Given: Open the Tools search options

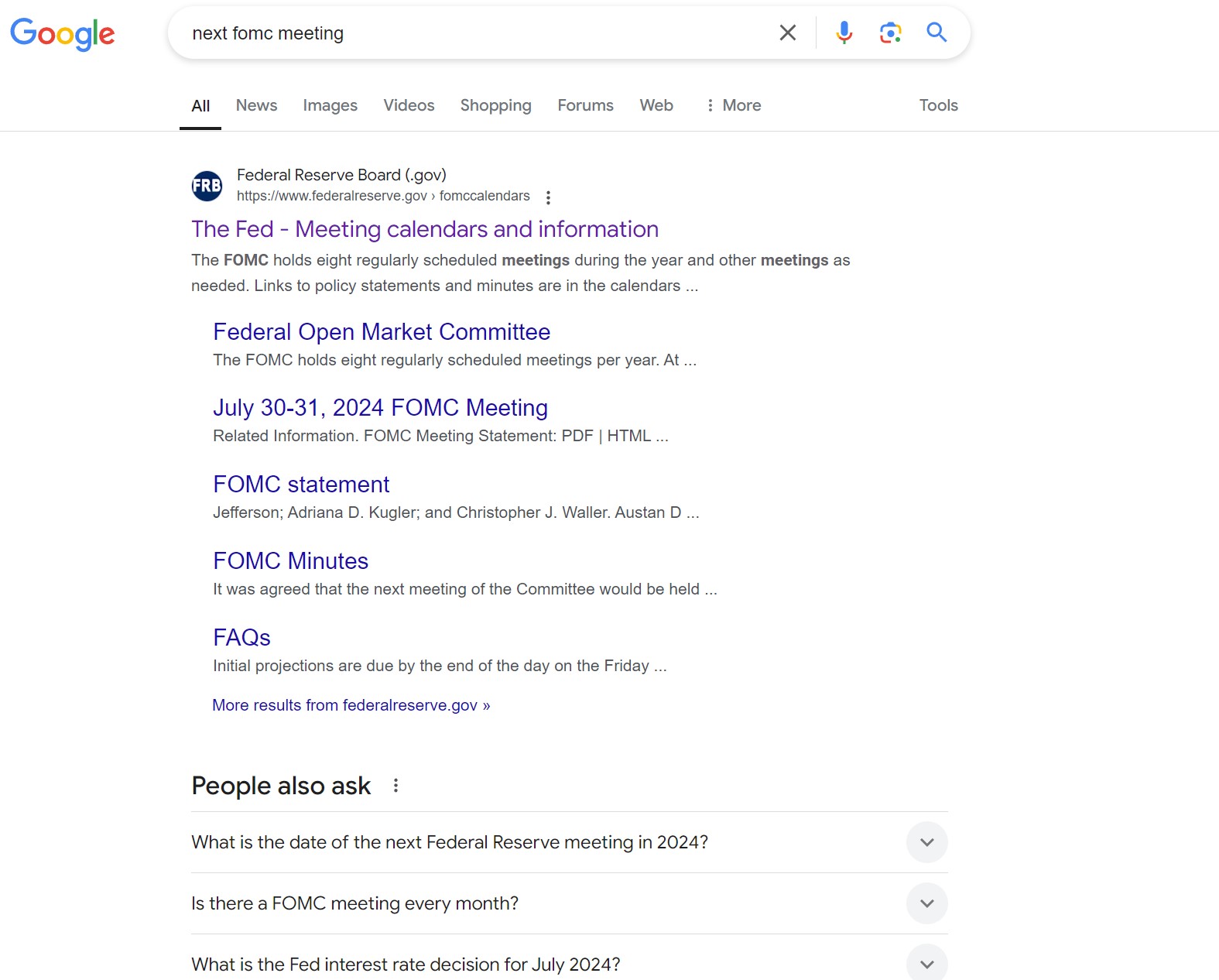Looking at the screenshot, I should point(938,105).
